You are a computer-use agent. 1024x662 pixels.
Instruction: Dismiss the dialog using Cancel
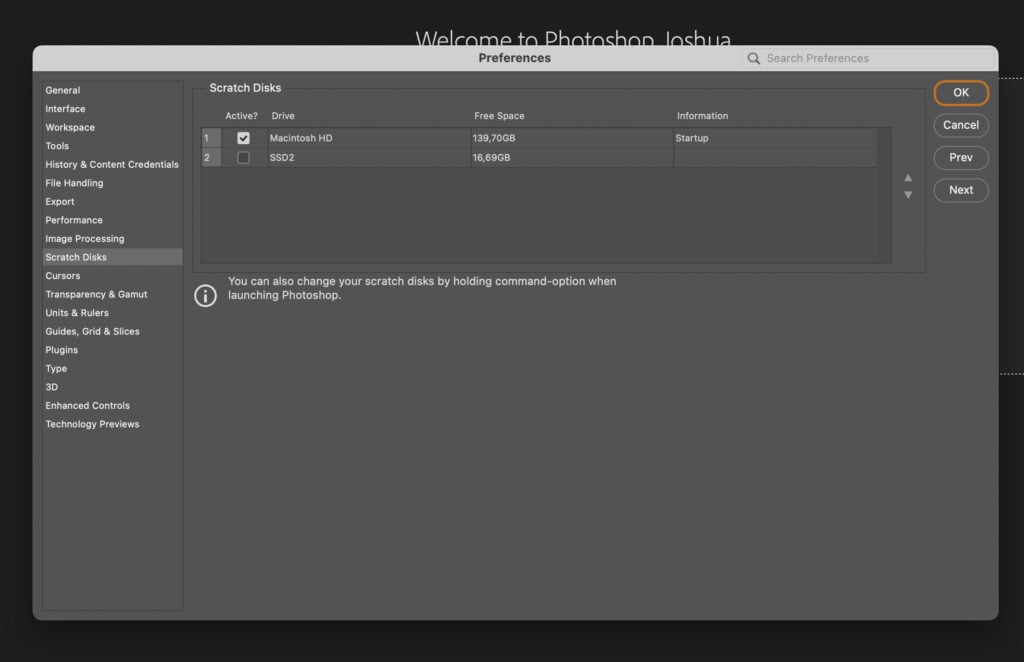[x=960, y=125]
